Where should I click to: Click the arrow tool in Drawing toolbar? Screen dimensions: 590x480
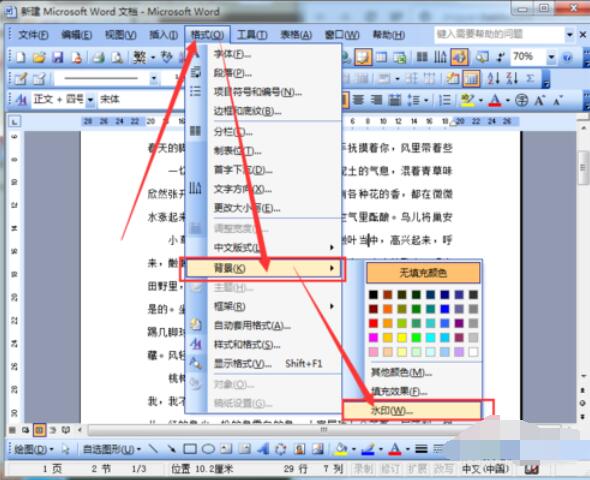coord(171,448)
